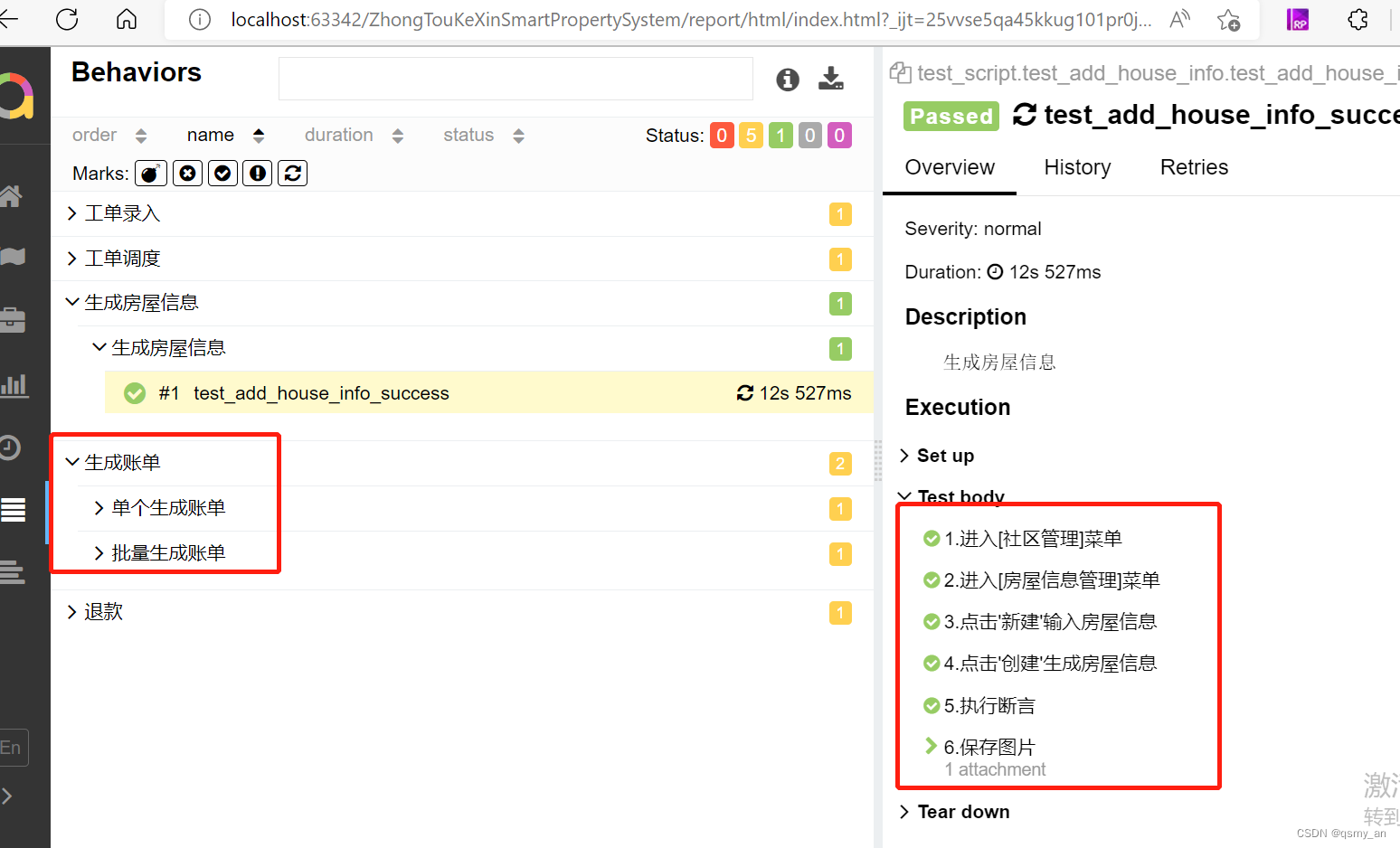
Task: Open the Suites briefcase icon in sidebar
Action: coord(13,320)
